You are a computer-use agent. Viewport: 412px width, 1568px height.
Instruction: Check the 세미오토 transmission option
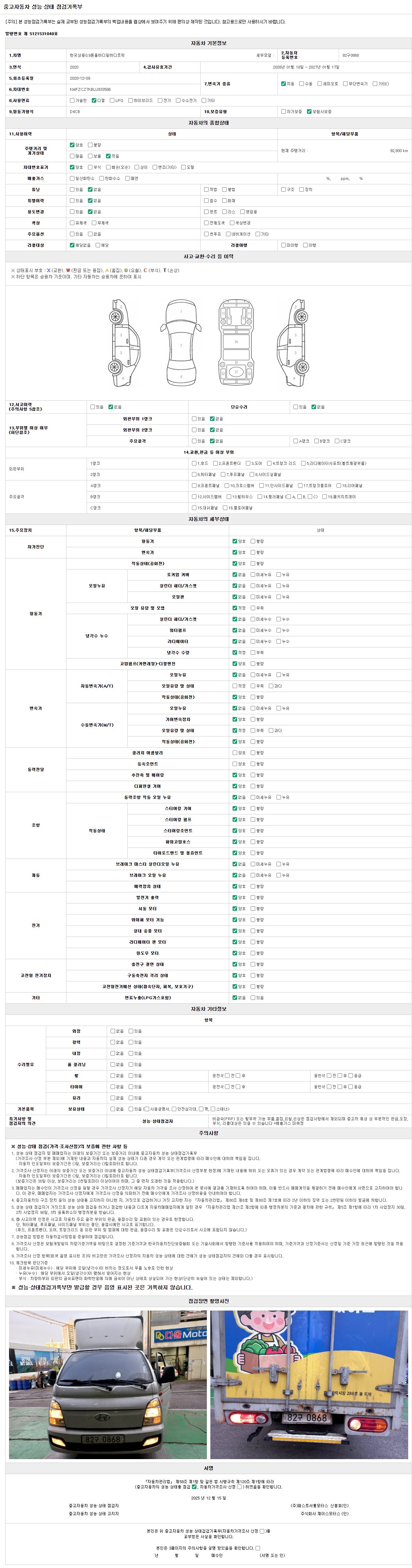click(320, 83)
